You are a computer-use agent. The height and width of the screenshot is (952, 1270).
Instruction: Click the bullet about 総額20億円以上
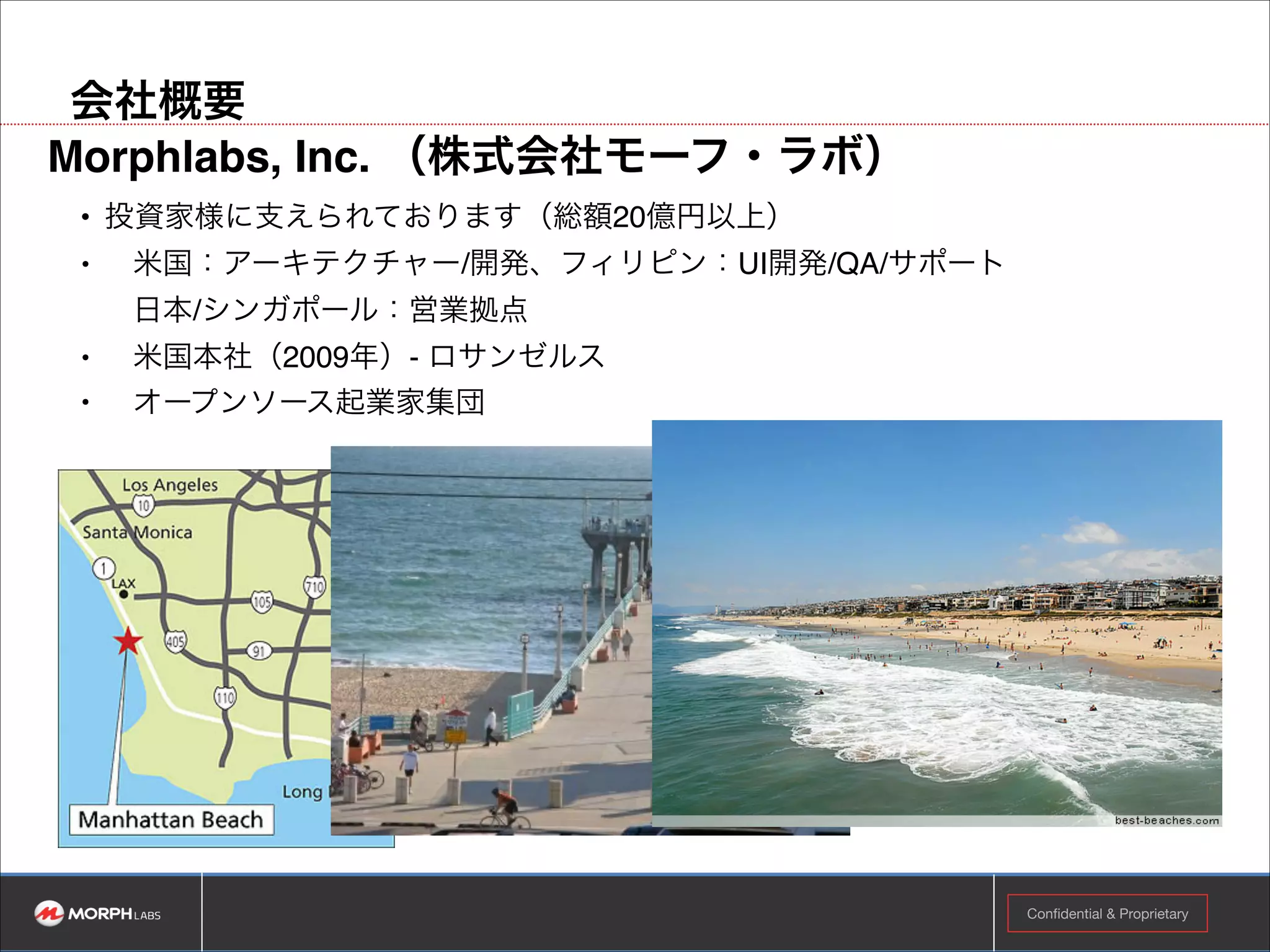[442, 216]
